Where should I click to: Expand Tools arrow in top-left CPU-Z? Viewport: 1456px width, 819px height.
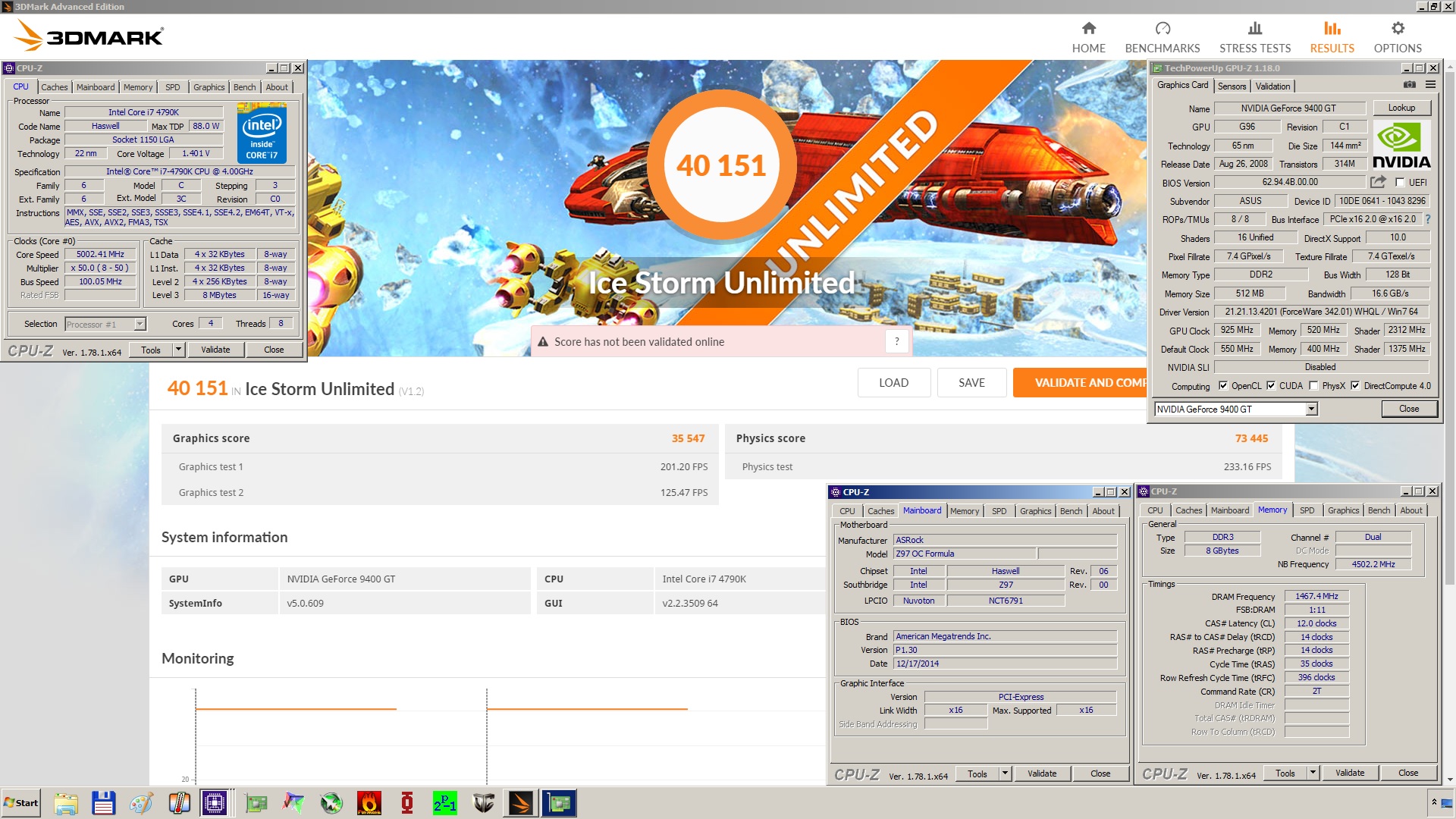(178, 350)
